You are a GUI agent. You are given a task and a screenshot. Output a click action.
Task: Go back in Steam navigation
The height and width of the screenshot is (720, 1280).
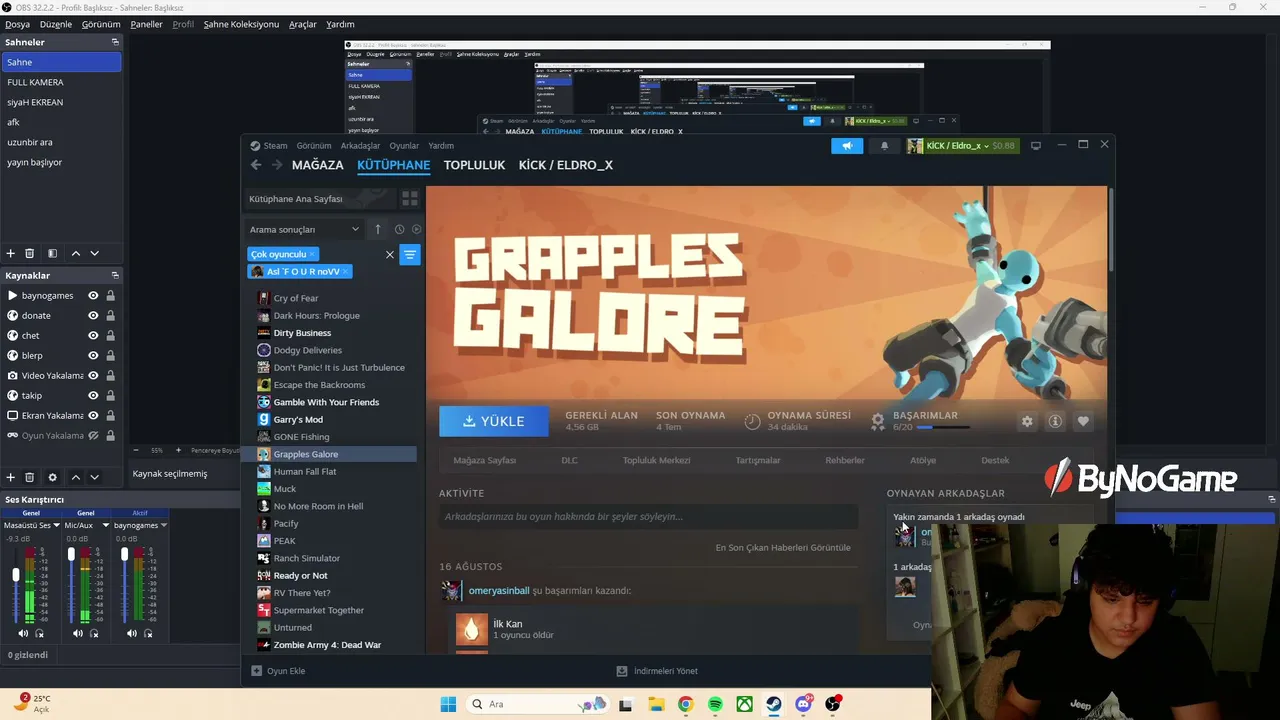(x=256, y=165)
